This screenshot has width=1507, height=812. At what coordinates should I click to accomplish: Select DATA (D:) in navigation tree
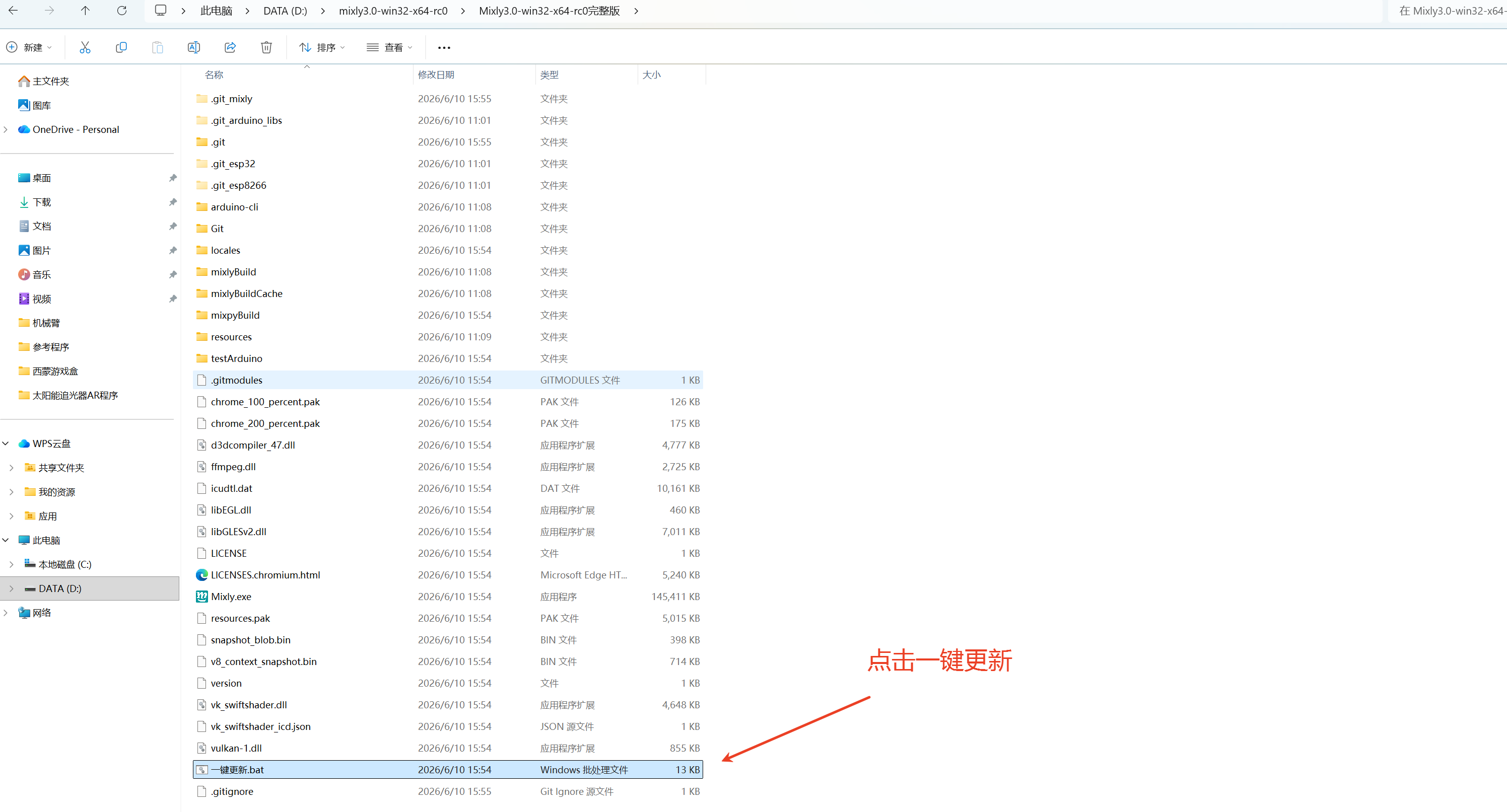90,588
